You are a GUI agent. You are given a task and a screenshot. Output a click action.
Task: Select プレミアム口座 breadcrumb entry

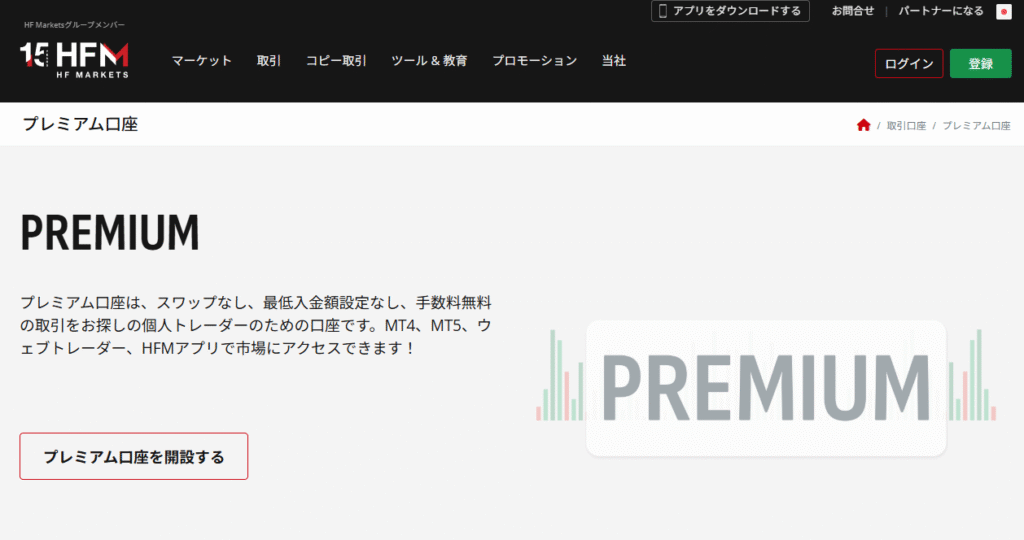click(976, 126)
